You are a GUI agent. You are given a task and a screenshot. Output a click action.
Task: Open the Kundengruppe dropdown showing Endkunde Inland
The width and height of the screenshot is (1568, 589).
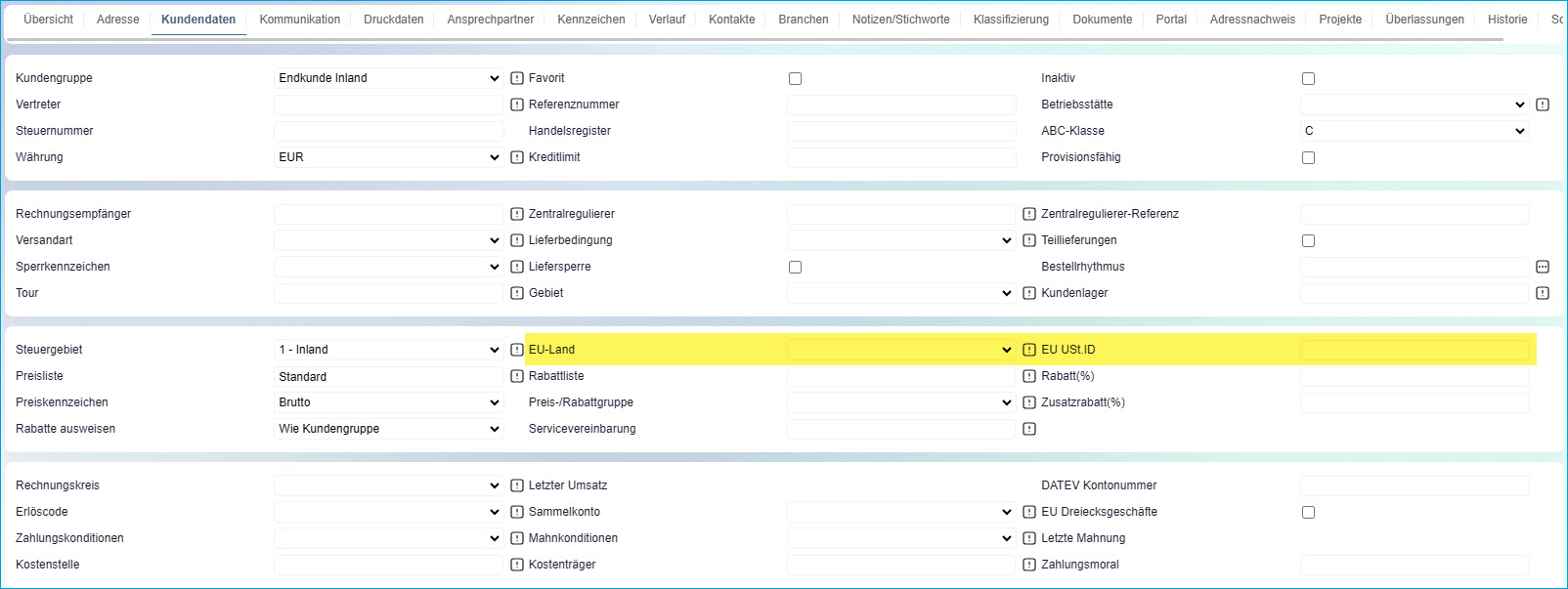388,78
